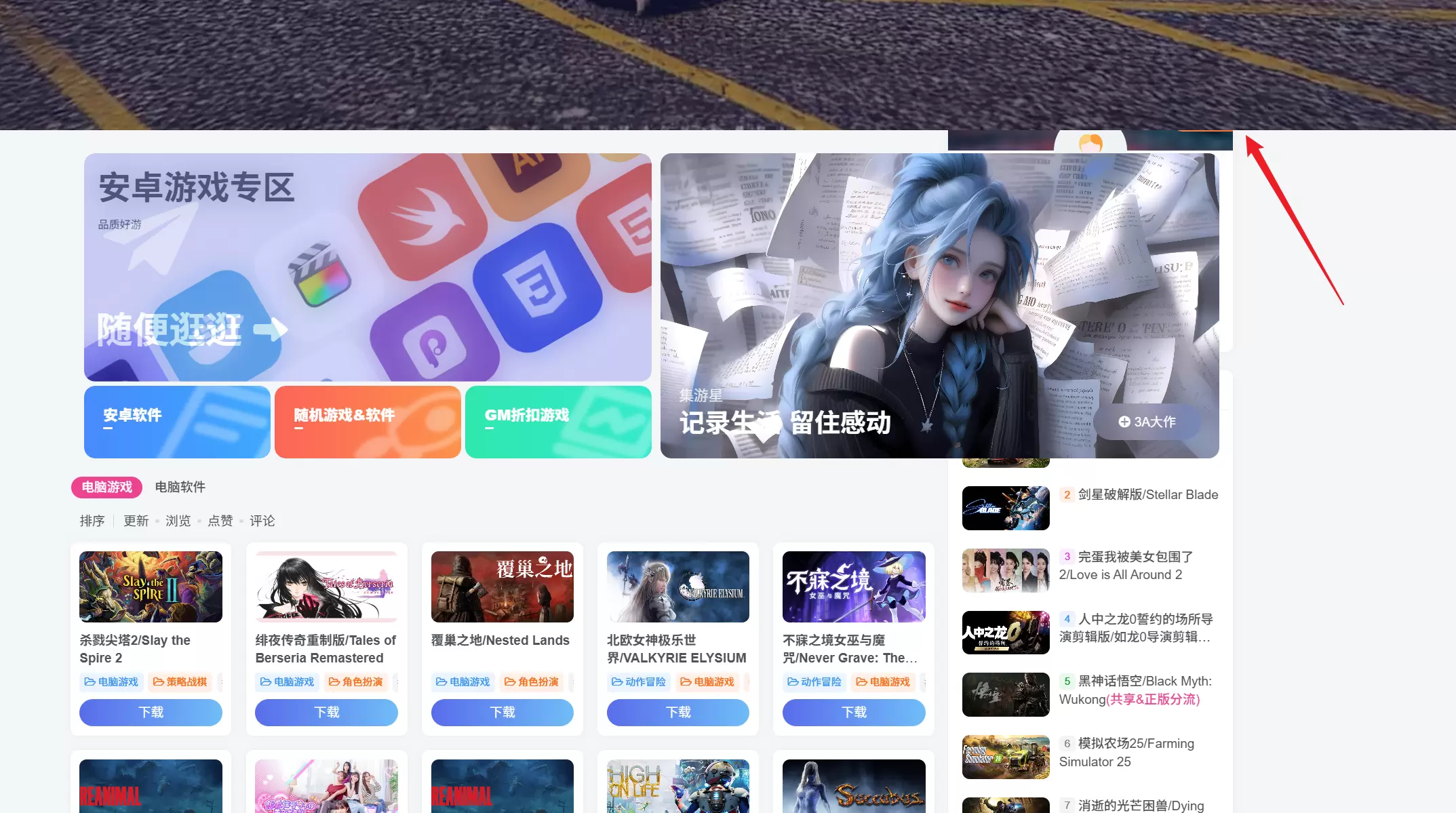The height and width of the screenshot is (813, 1456).
Task: Click the 电脑游戏 tag under VALKYRIE ELYSIUM
Action: point(707,681)
